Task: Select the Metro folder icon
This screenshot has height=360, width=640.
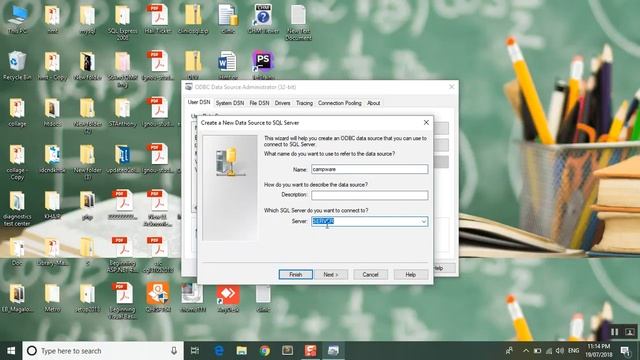Action: click(52, 298)
